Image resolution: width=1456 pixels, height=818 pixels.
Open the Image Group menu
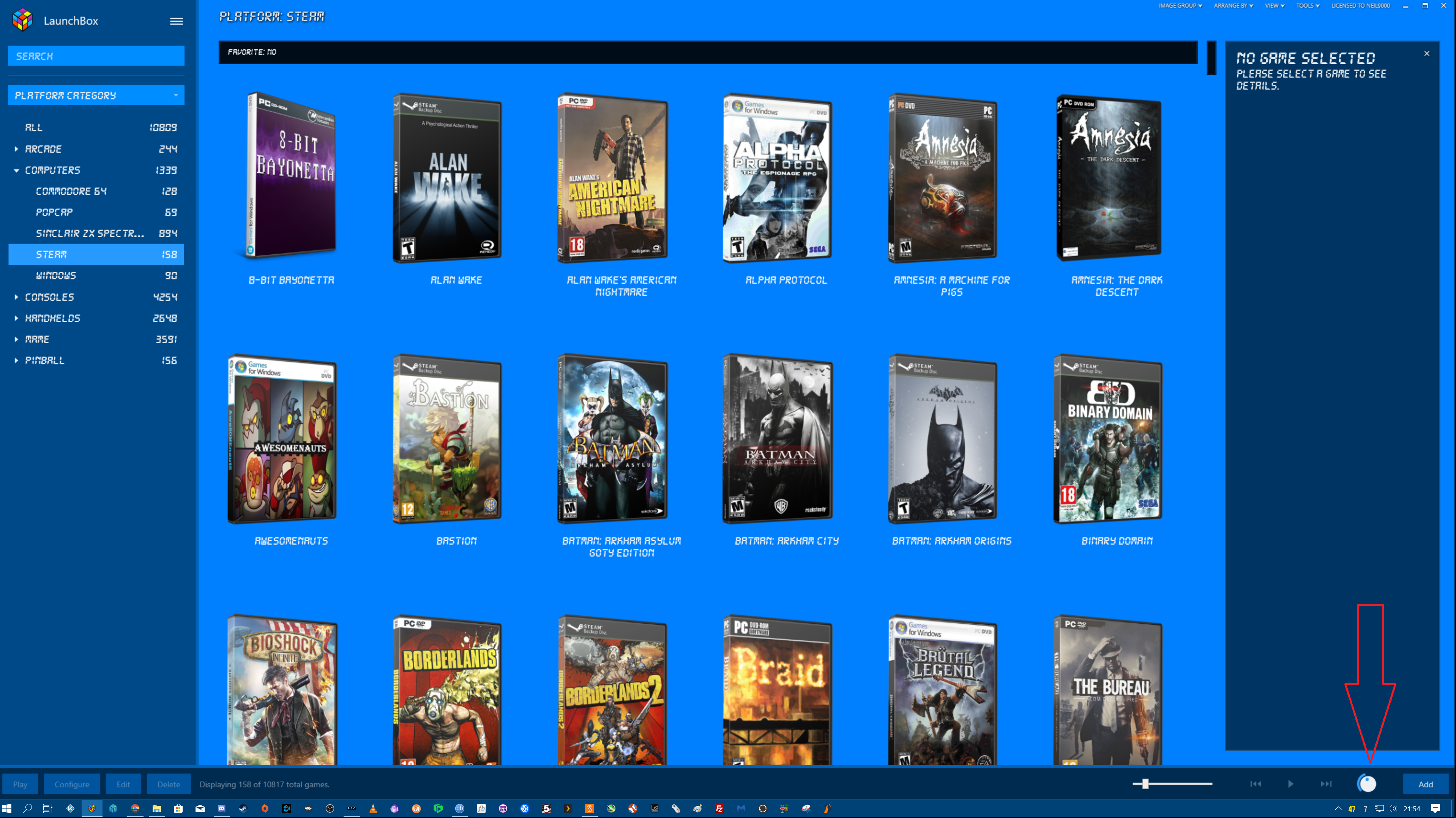[1180, 6]
